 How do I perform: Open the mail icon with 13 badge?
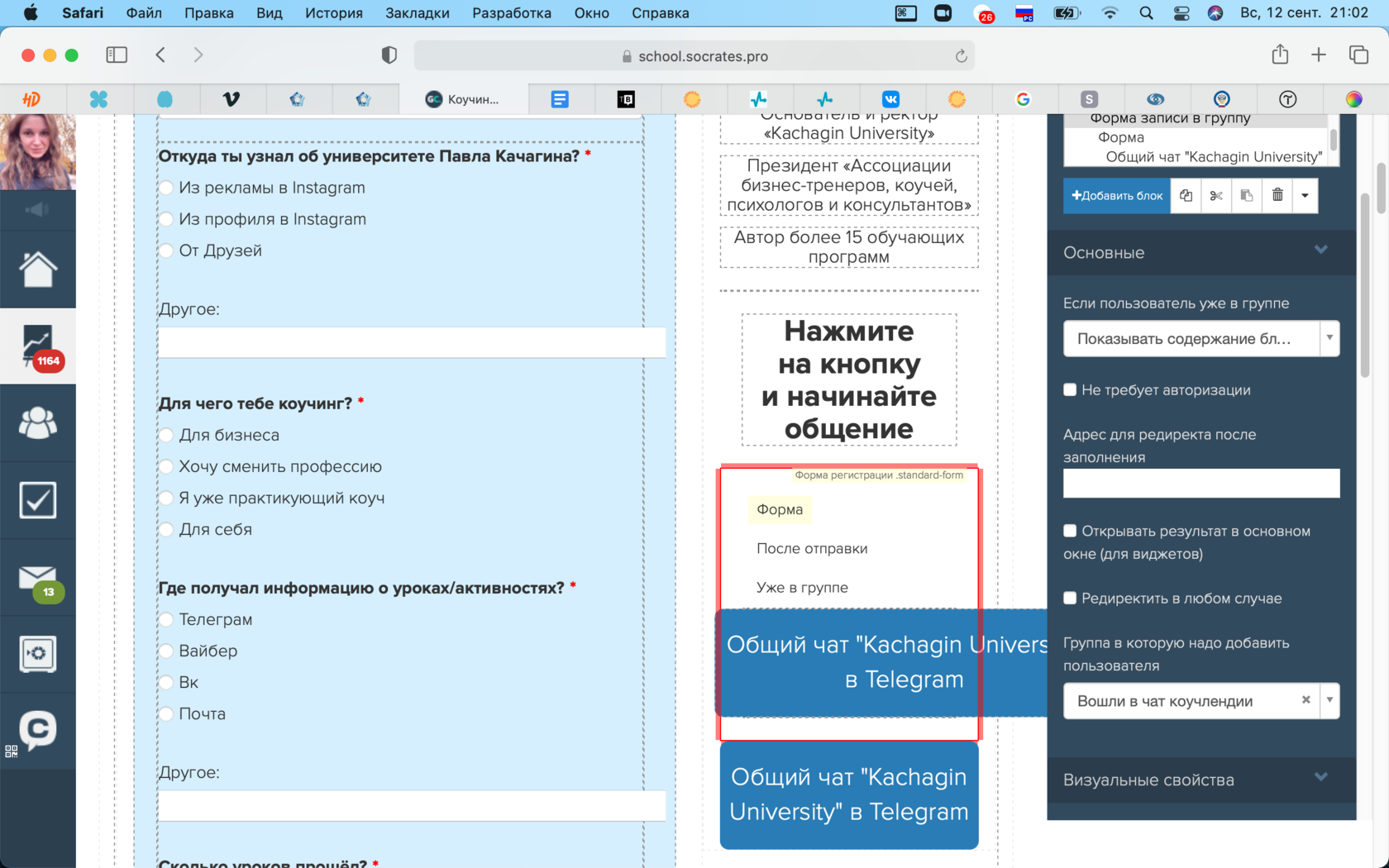pos(38,579)
